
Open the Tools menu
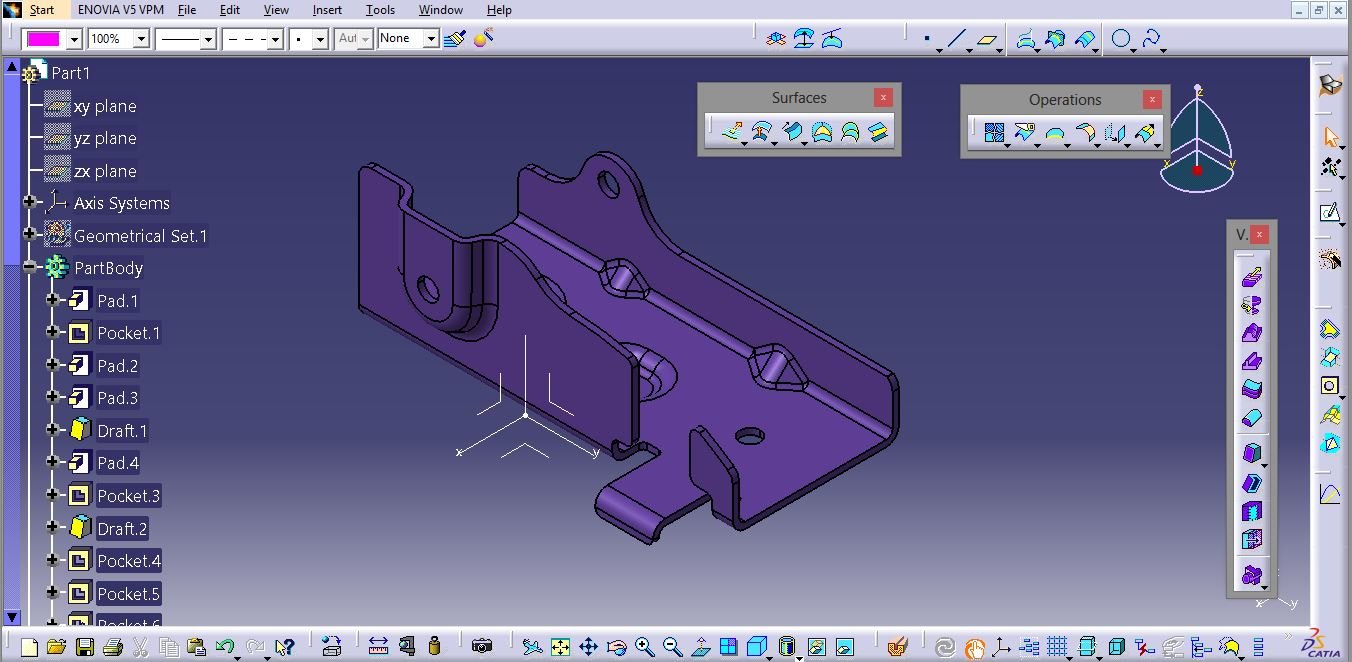point(380,10)
